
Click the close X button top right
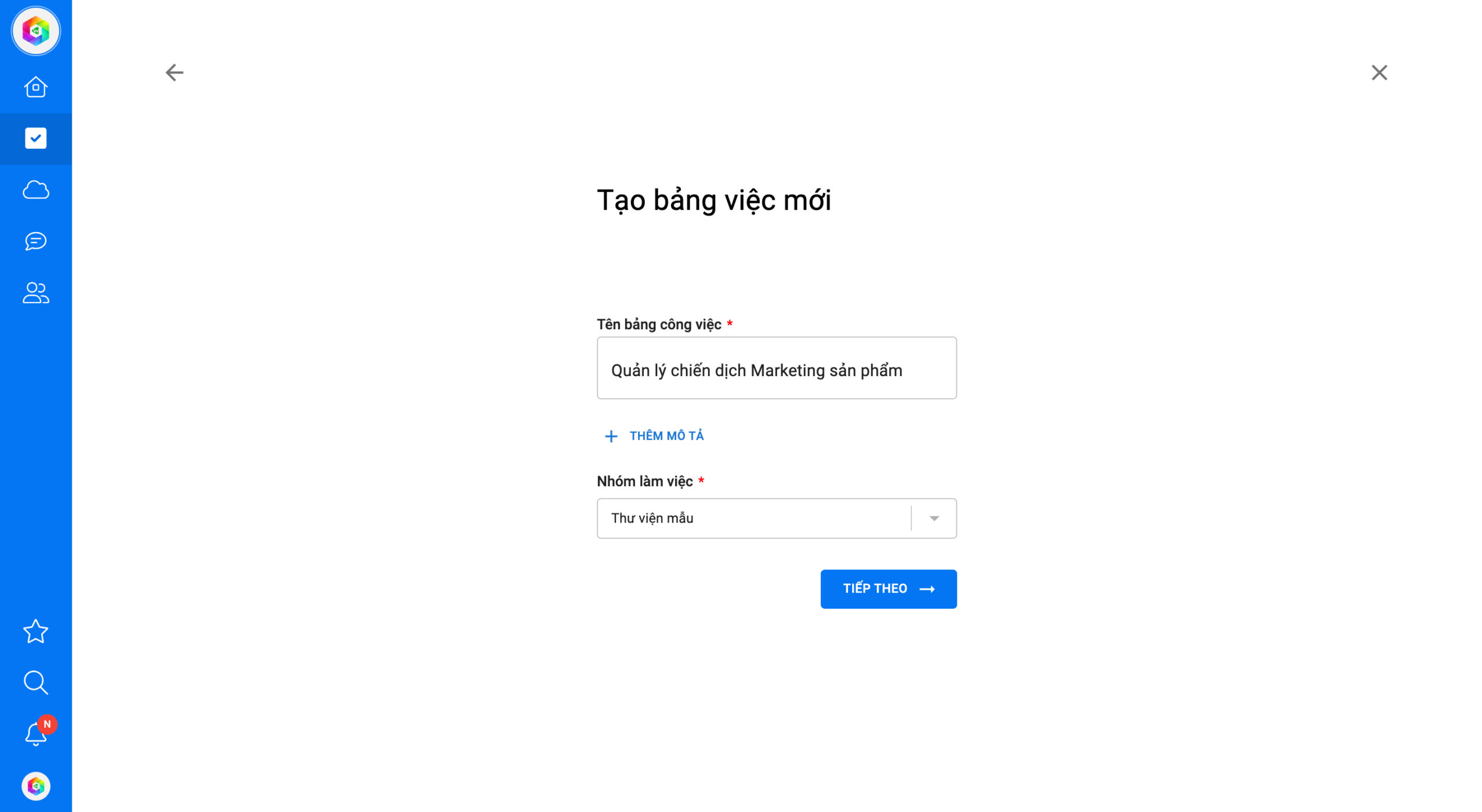(1378, 72)
